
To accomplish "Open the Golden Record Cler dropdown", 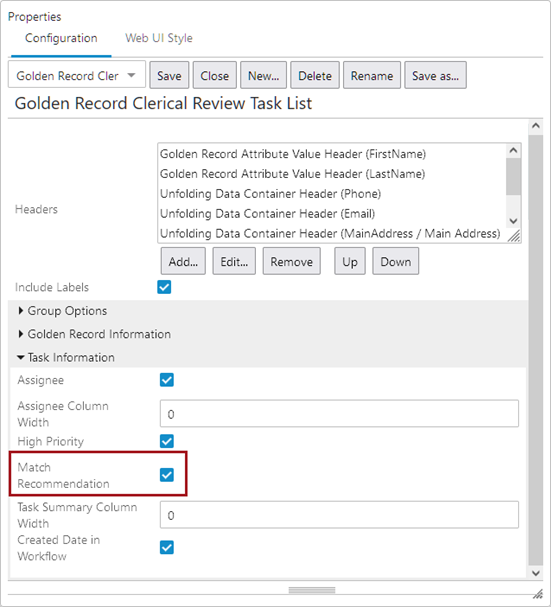I will click(x=77, y=75).
